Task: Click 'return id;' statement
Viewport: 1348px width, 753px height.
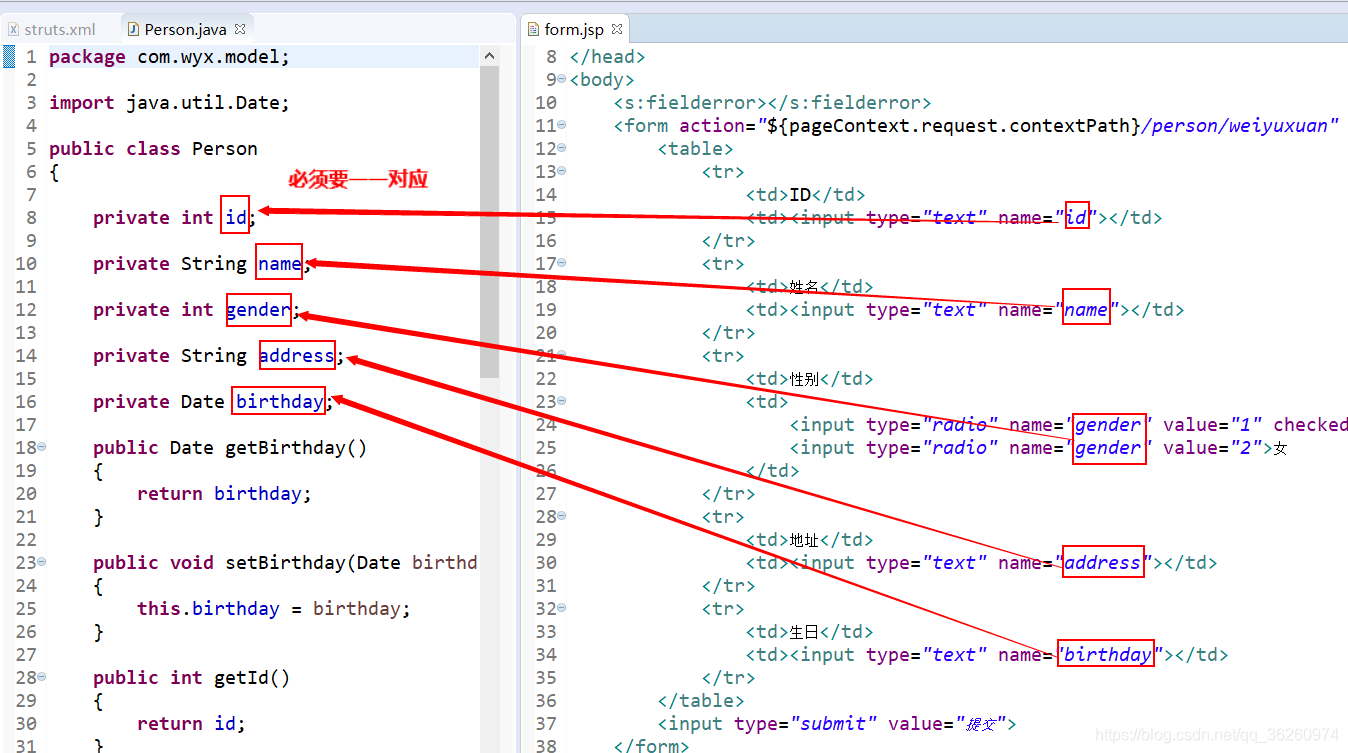Action: coord(191,724)
